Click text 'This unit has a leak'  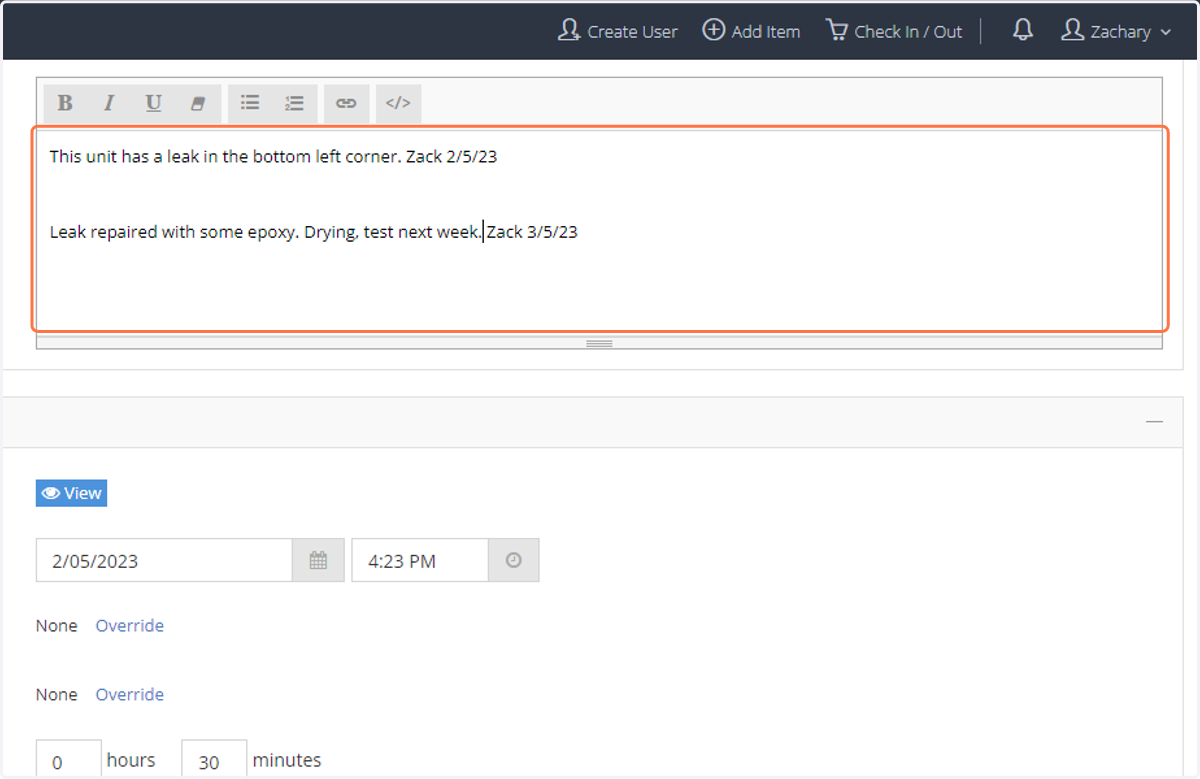[124, 157]
